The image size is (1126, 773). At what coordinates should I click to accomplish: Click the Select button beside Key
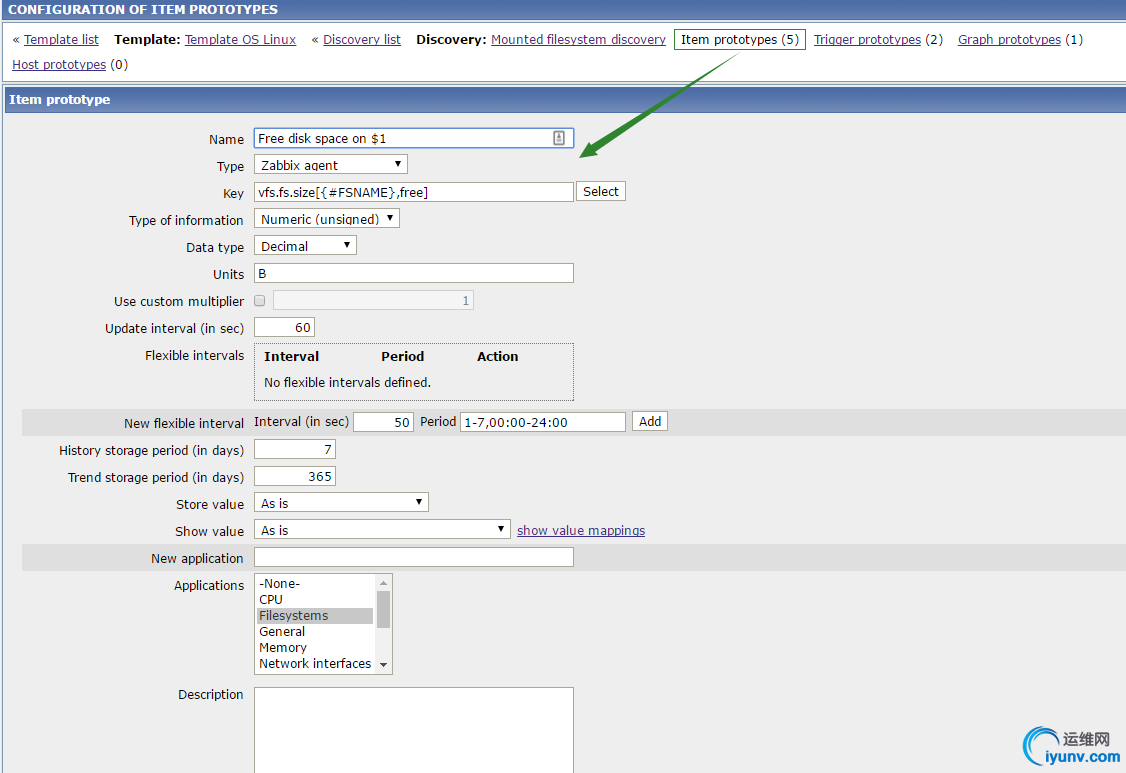coord(600,192)
